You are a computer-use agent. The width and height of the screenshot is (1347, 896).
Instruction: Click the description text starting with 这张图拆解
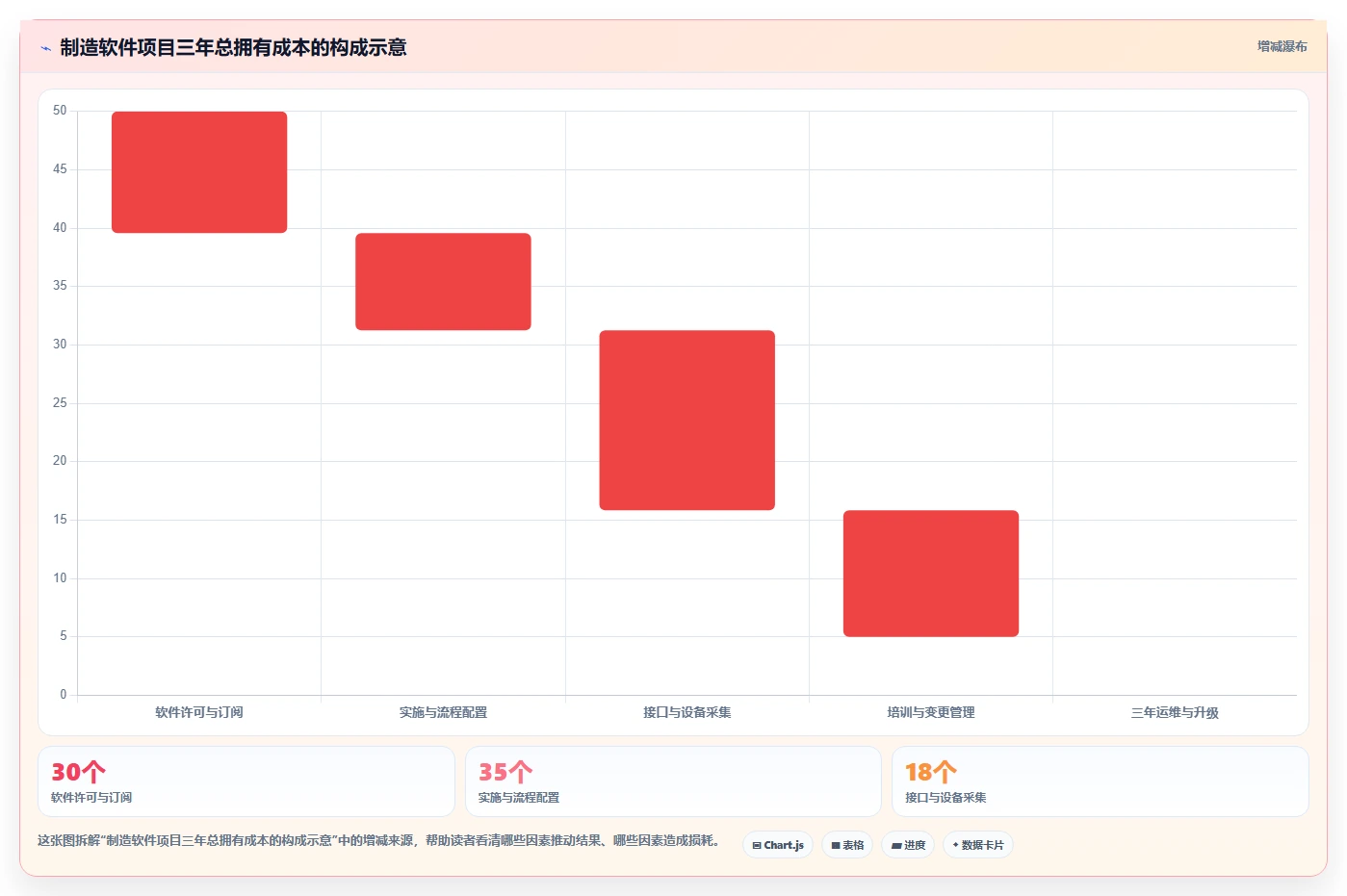tap(378, 840)
